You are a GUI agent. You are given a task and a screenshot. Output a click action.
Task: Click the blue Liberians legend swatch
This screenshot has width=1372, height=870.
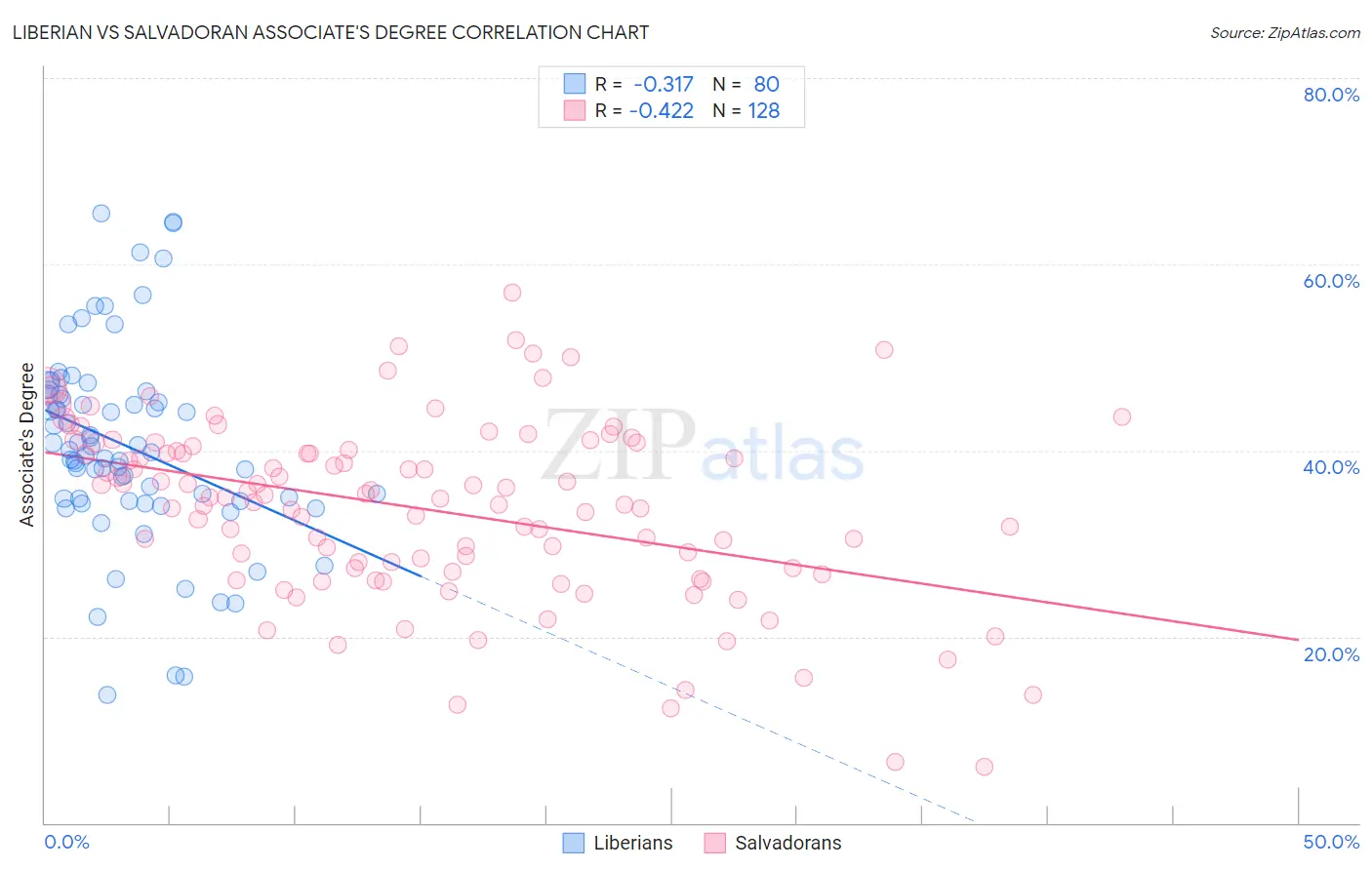tap(575, 843)
